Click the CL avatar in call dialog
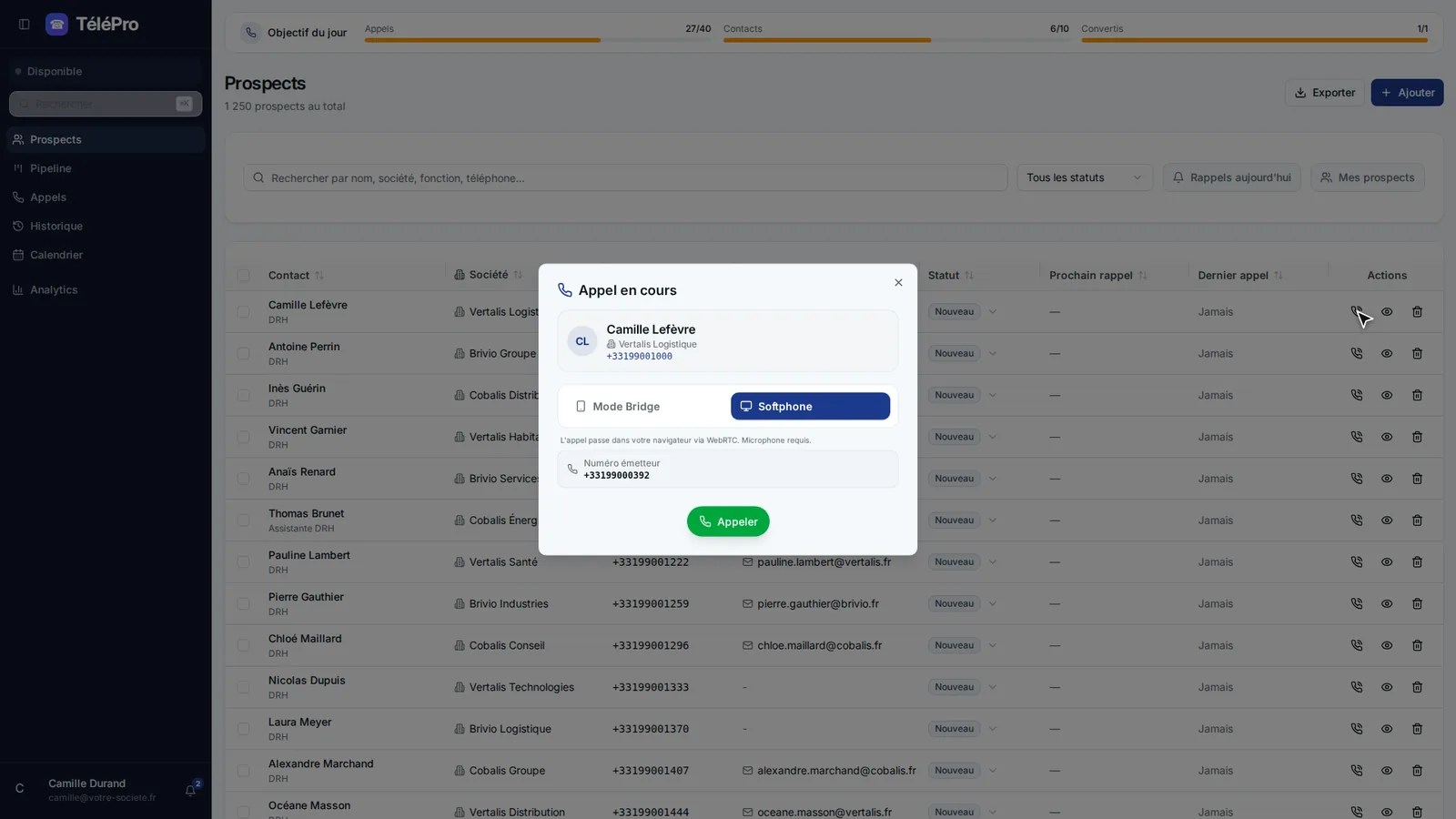The height and width of the screenshot is (819, 1456). [582, 341]
